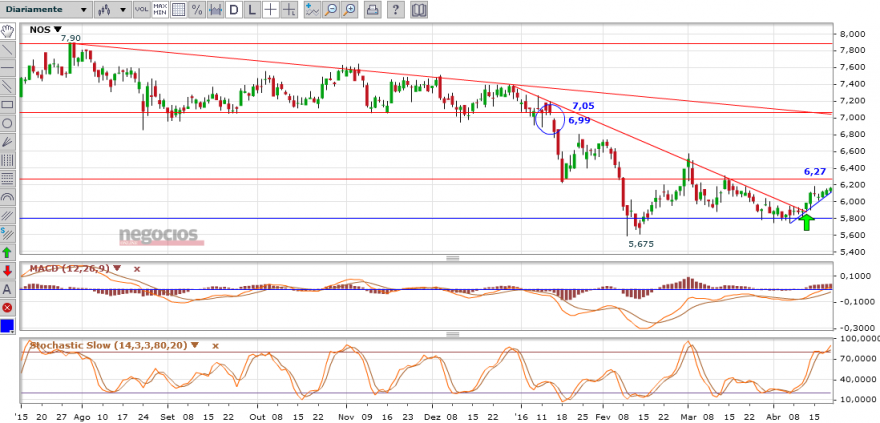The height and width of the screenshot is (423, 880).
Task: Select the rectangle drawing tool
Action: (x=7, y=104)
